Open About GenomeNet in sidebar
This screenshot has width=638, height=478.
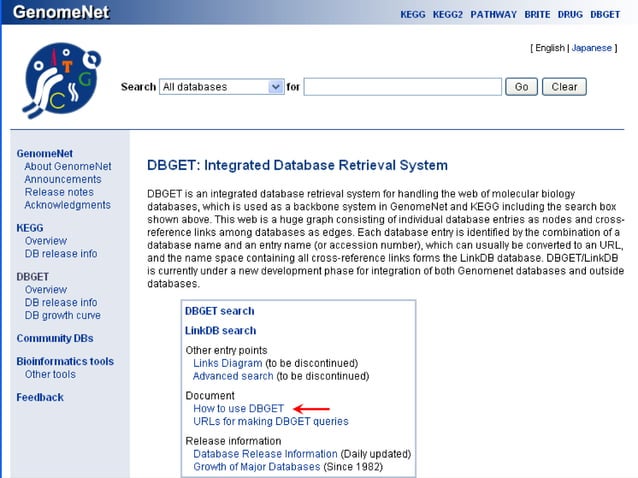68,166
